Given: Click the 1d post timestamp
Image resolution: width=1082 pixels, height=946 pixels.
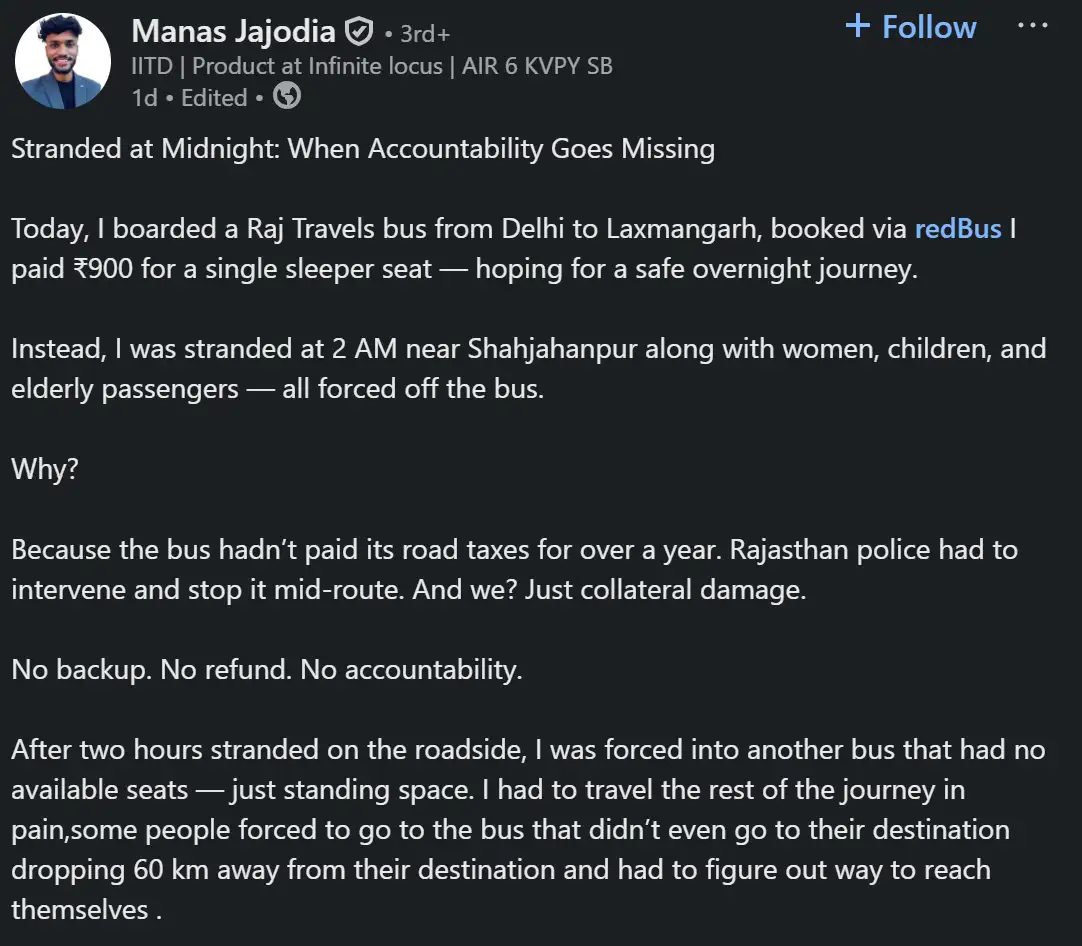Looking at the screenshot, I should (144, 97).
